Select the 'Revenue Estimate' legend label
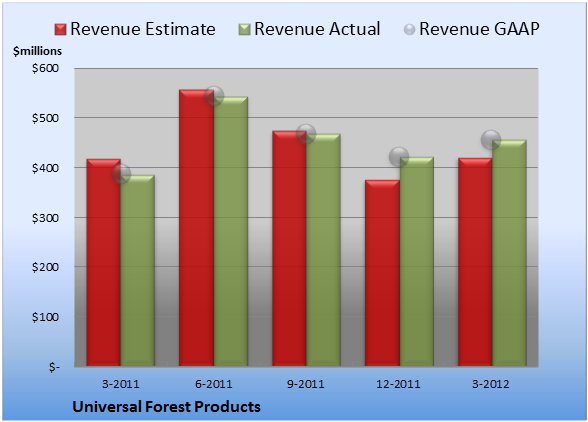This screenshot has width=588, height=422. (143, 29)
